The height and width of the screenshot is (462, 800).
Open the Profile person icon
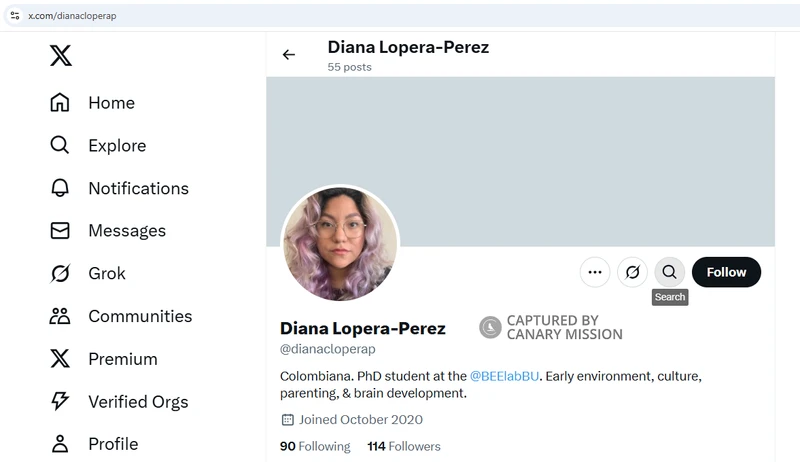60,444
